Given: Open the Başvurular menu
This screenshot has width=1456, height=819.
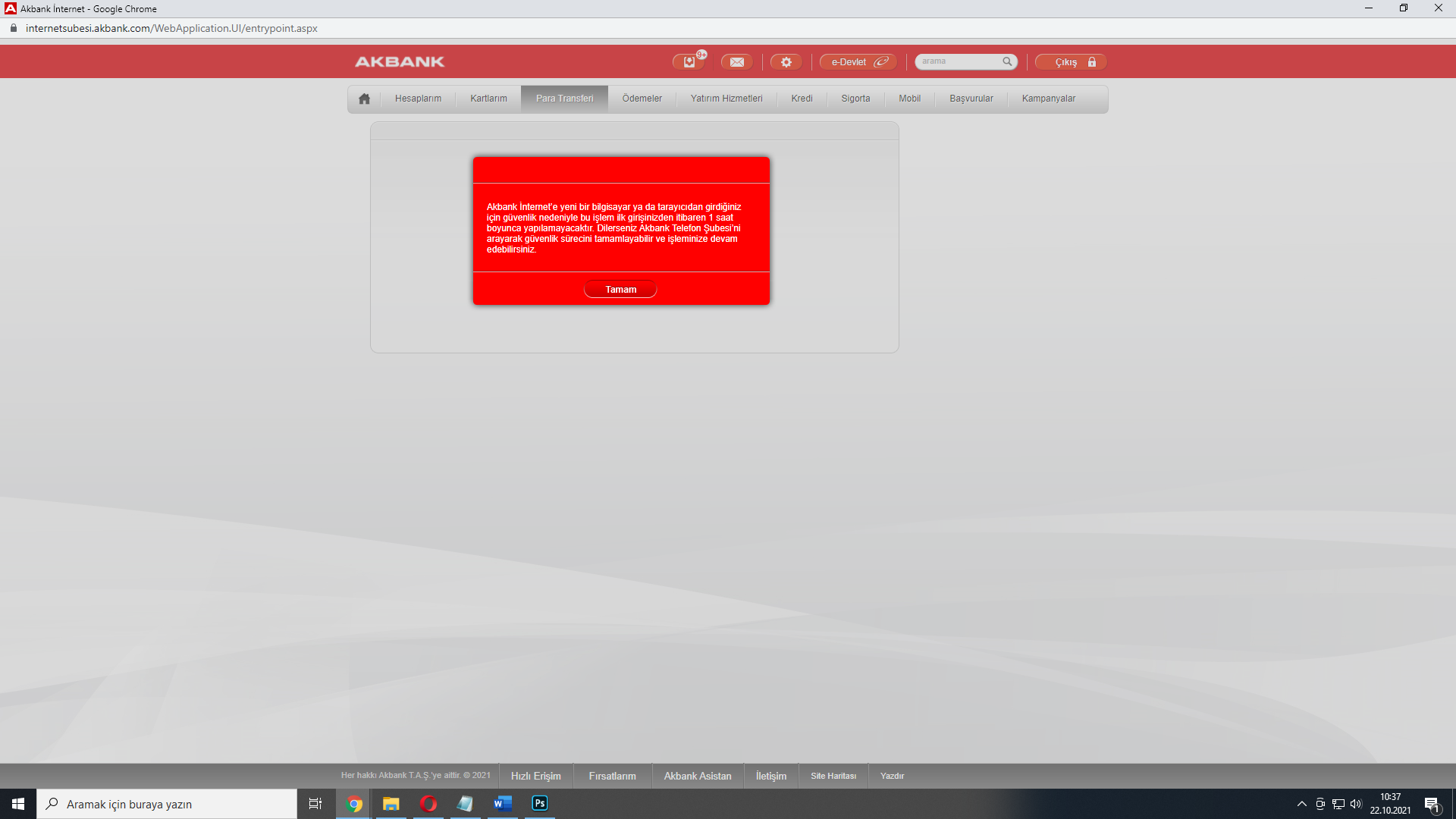Looking at the screenshot, I should [971, 99].
